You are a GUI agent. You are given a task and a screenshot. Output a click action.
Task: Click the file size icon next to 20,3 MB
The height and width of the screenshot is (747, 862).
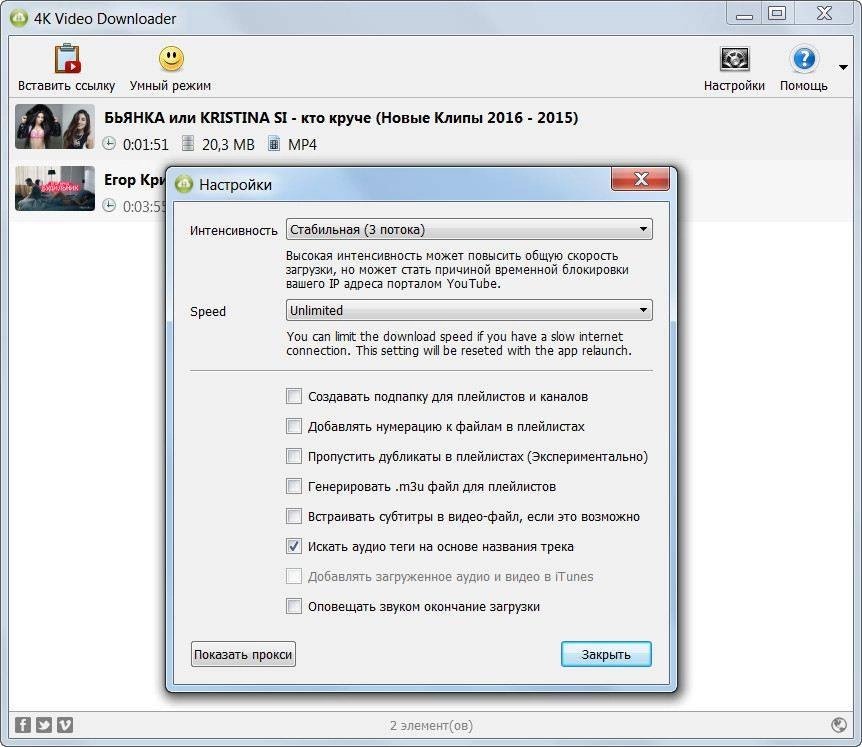(x=188, y=143)
